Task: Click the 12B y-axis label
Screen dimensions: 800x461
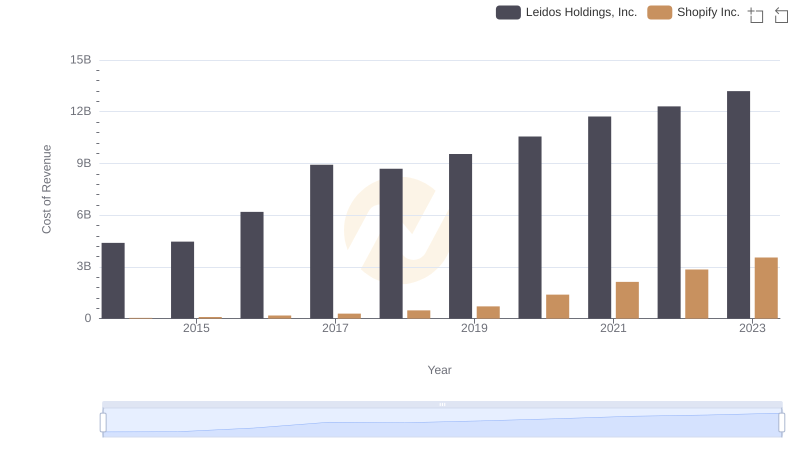Action: 81,111
